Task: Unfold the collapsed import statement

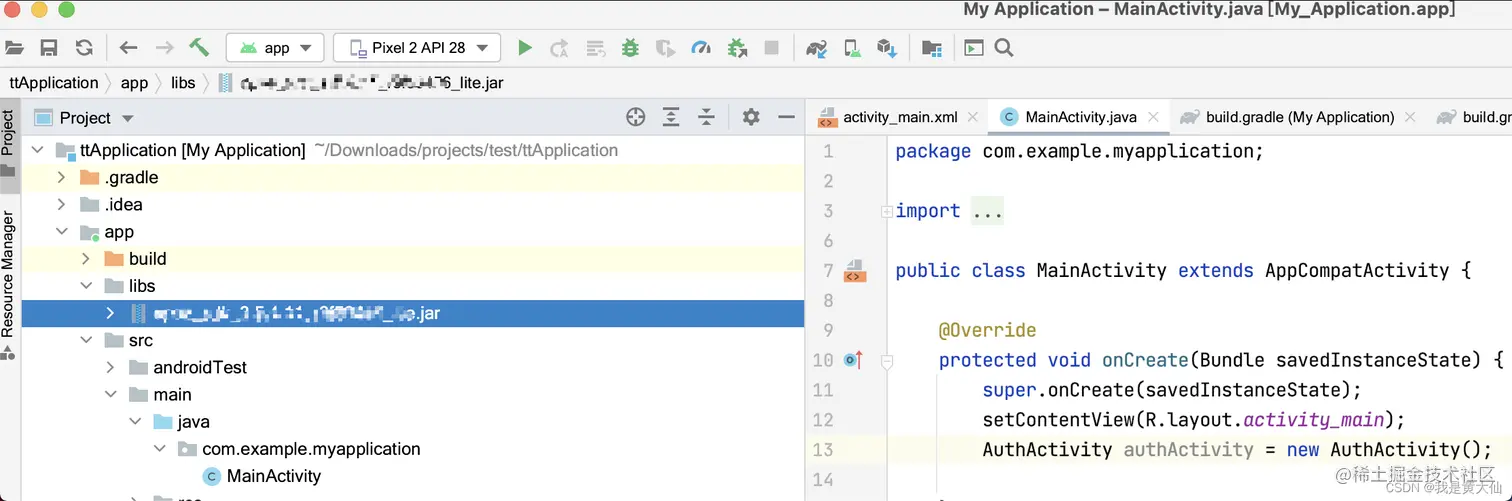Action: [x=886, y=211]
